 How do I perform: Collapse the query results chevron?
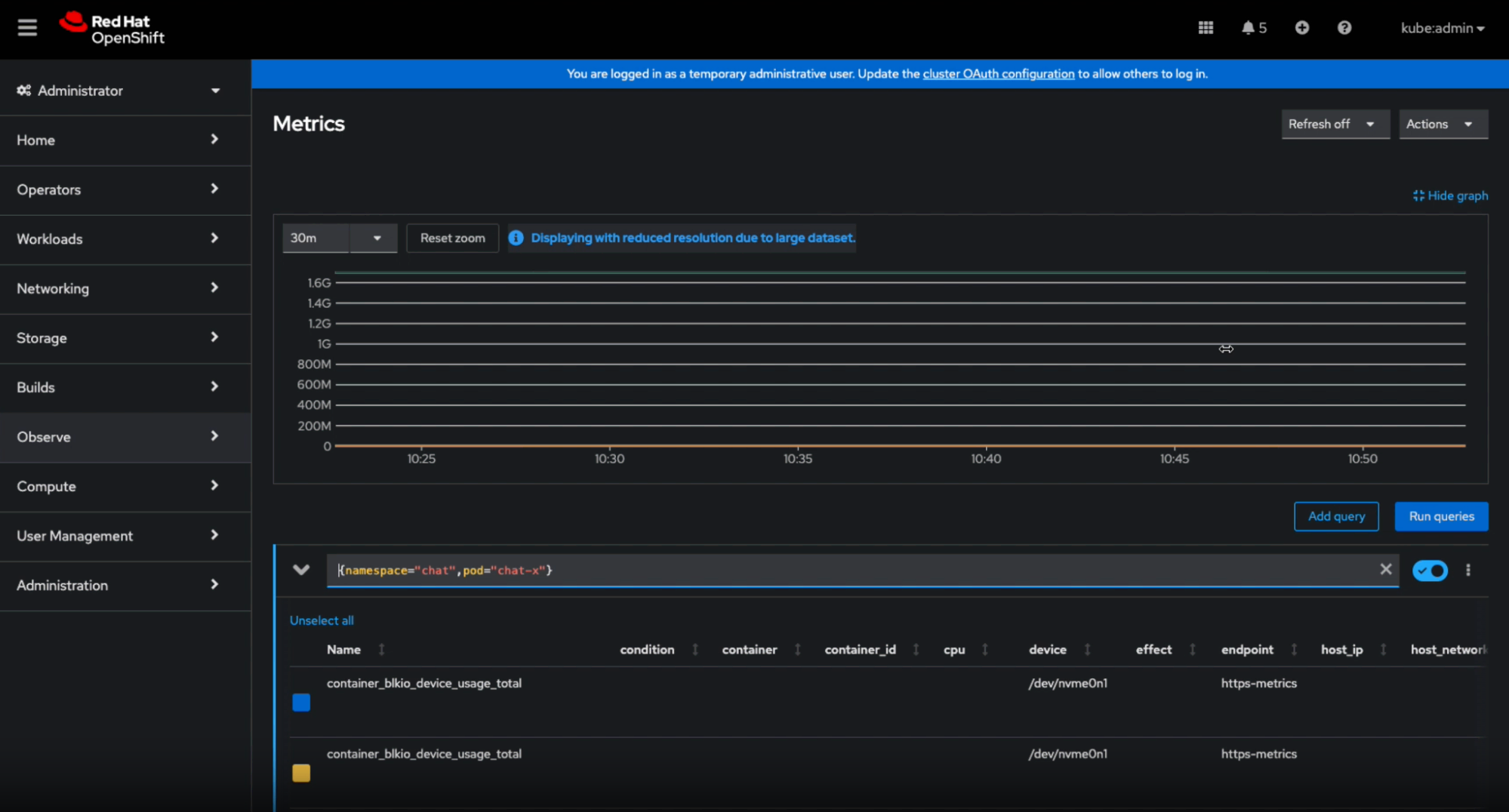tap(301, 570)
